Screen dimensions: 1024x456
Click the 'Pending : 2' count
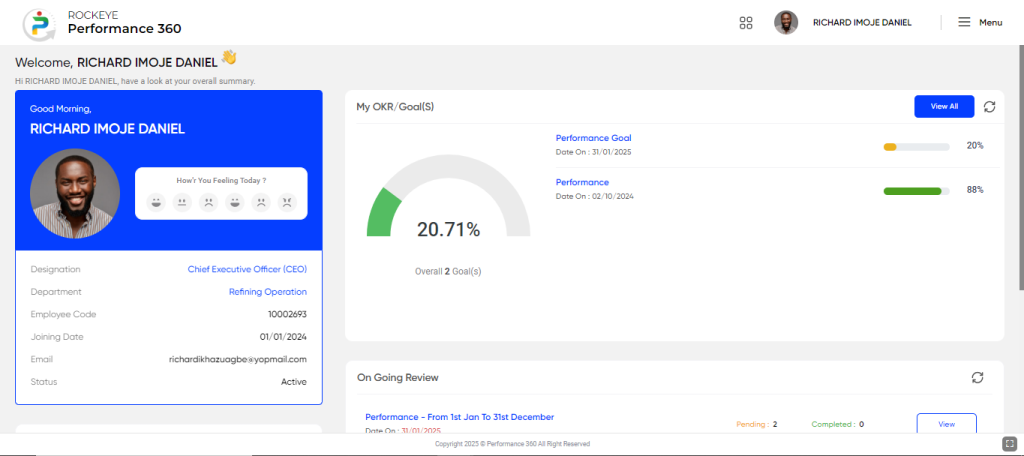click(x=756, y=424)
